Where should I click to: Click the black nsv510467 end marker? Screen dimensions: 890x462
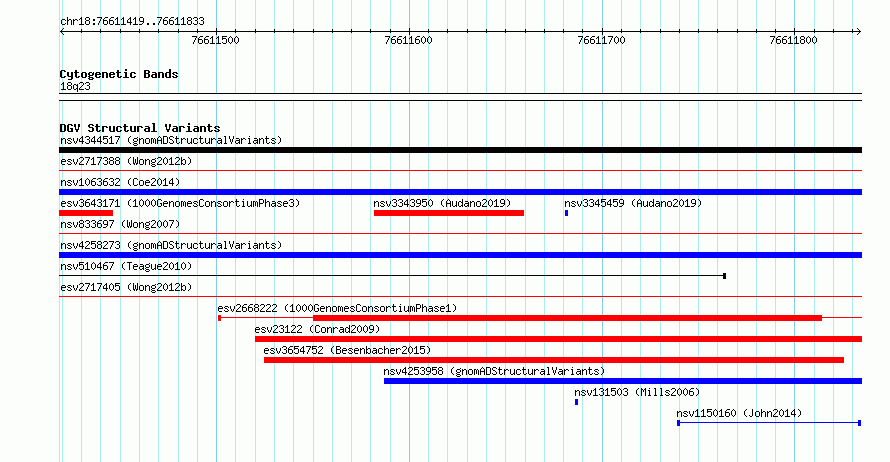click(724, 276)
